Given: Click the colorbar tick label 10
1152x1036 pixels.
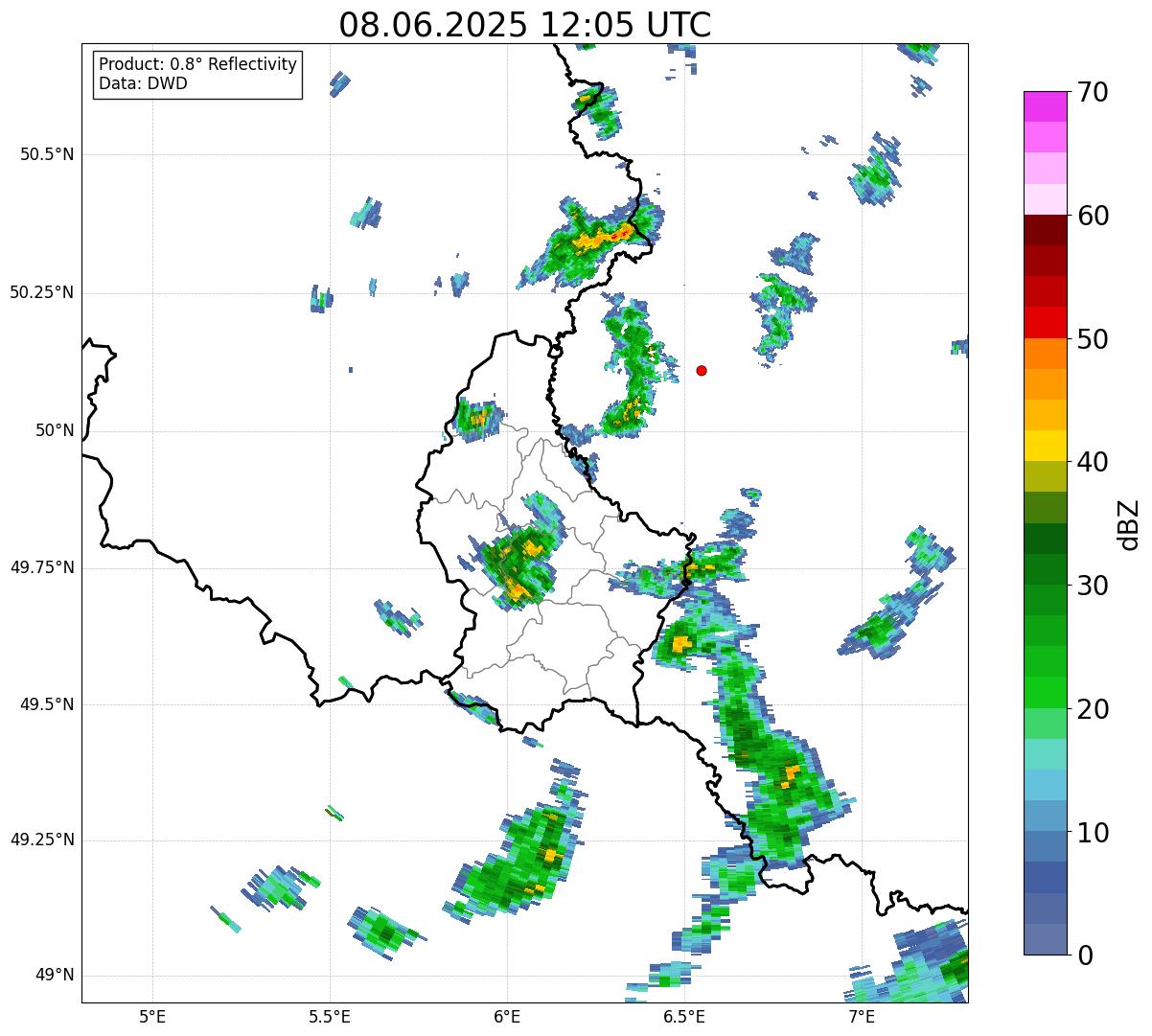Looking at the screenshot, I should point(1093,832).
